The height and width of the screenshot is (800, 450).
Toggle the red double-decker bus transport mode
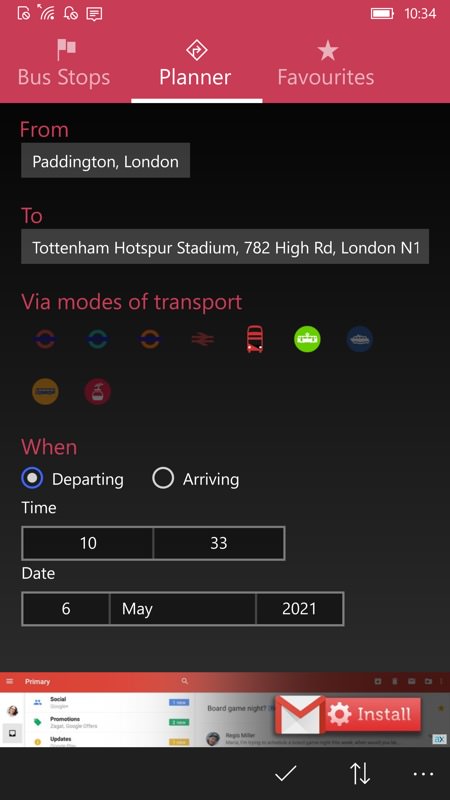[255, 339]
